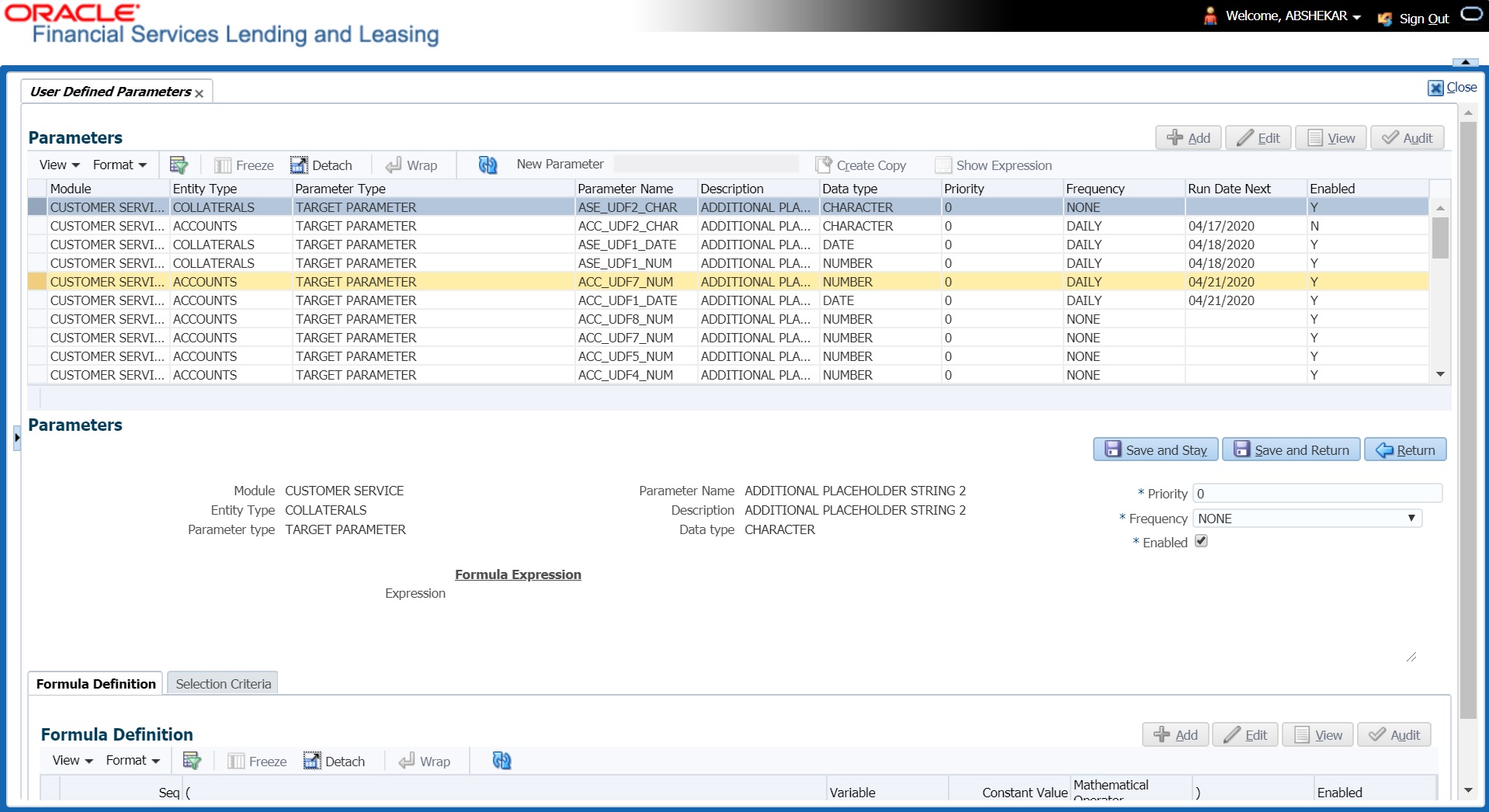Click the Expression text area
The image size is (1489, 812).
935,624
